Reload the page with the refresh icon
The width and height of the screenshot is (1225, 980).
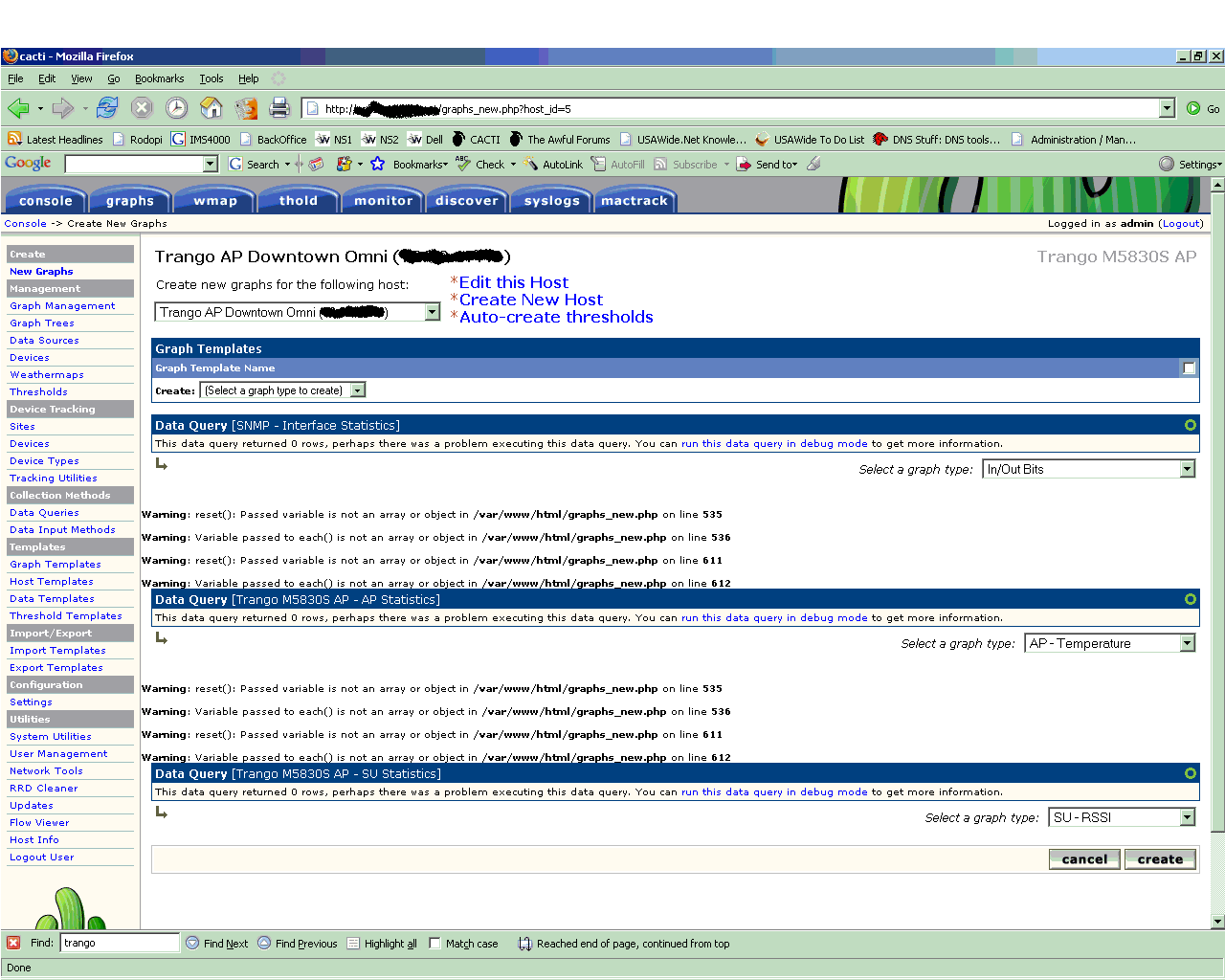[107, 108]
